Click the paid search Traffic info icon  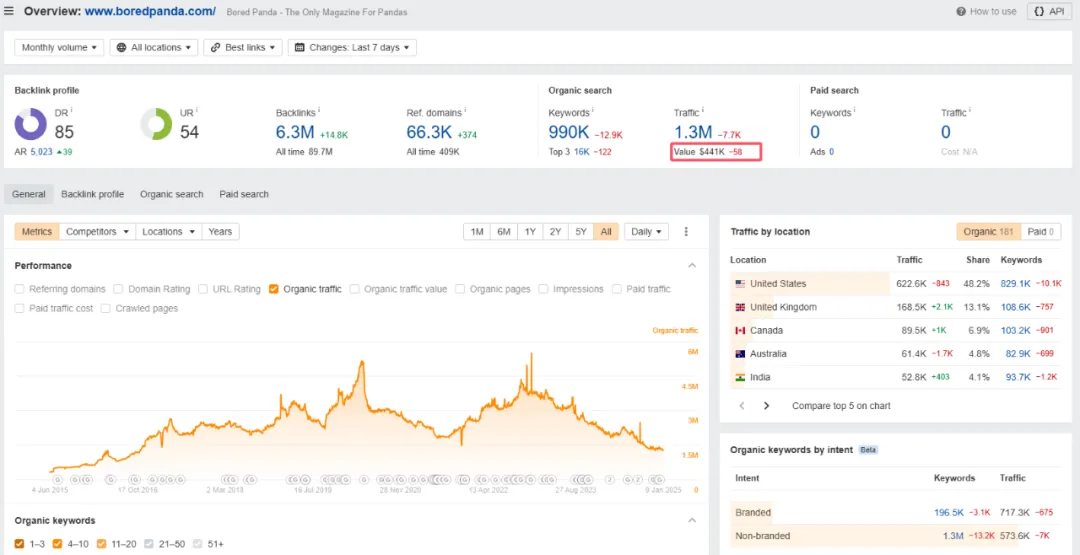(970, 109)
